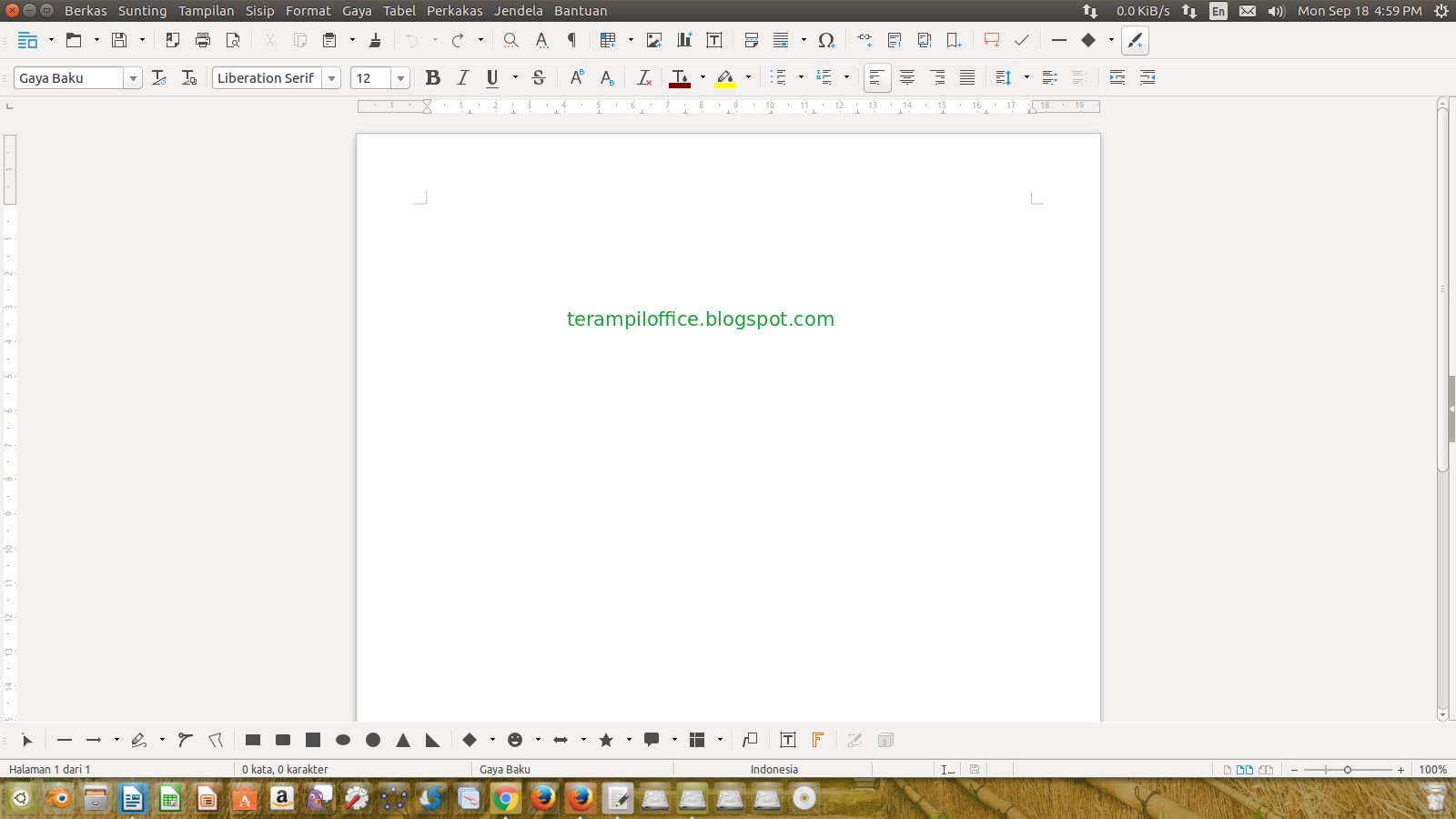Apply strikethrough to text
Screen dimensions: 1456x819
click(x=539, y=77)
